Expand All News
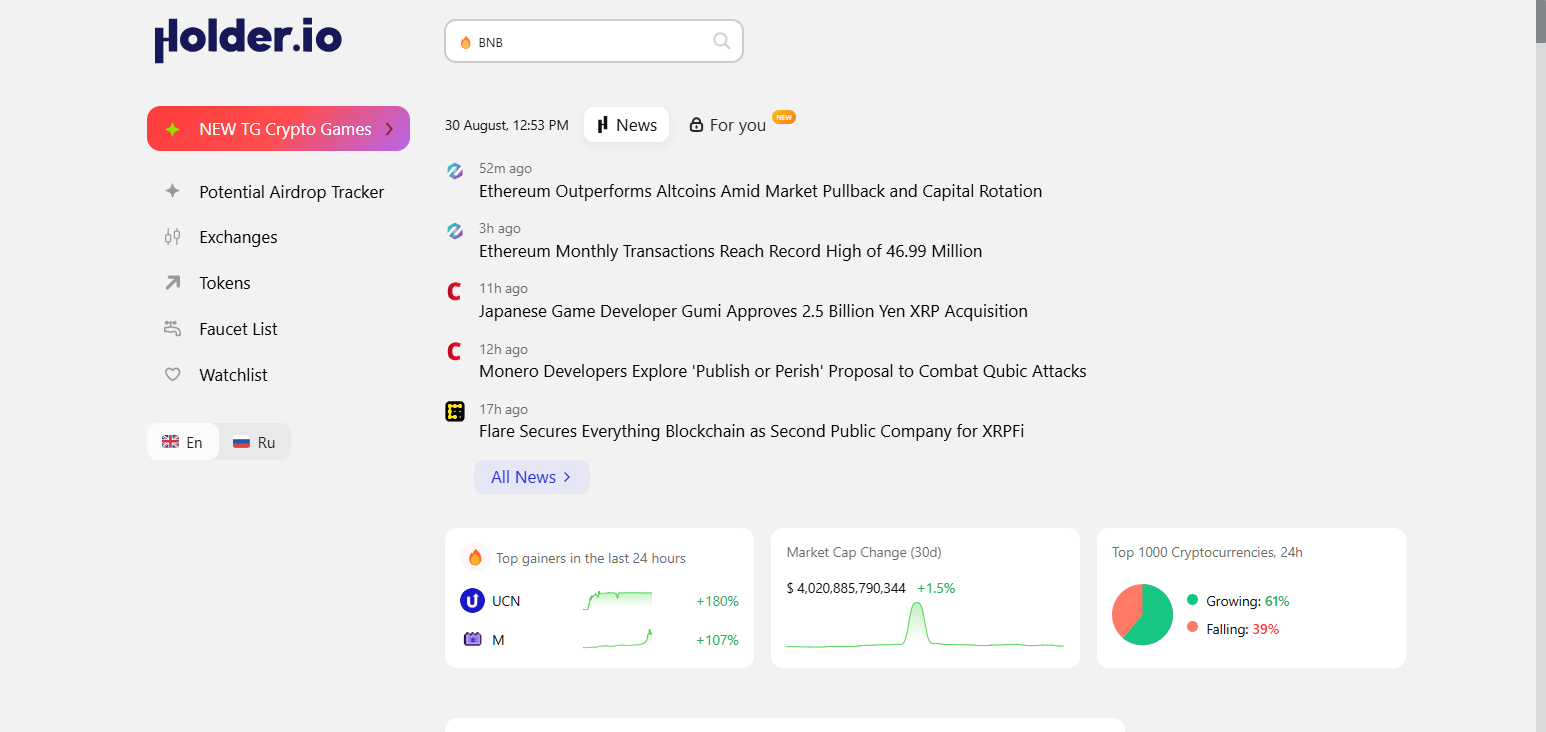This screenshot has width=1546, height=732. (531, 477)
